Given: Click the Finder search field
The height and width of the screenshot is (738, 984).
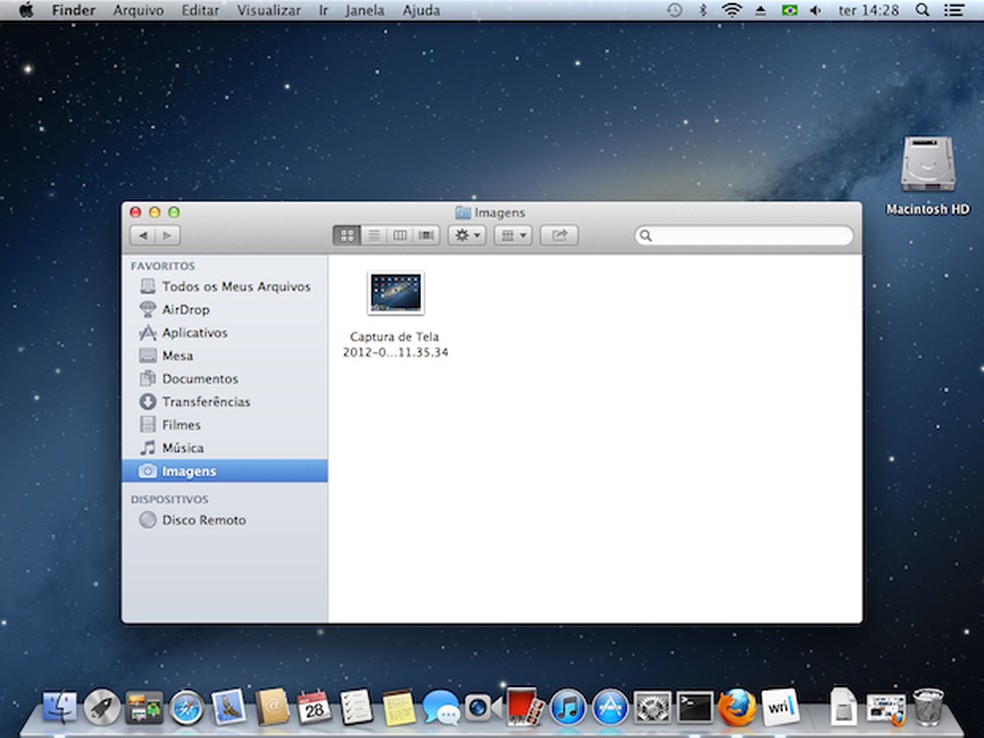Looking at the screenshot, I should [x=750, y=236].
